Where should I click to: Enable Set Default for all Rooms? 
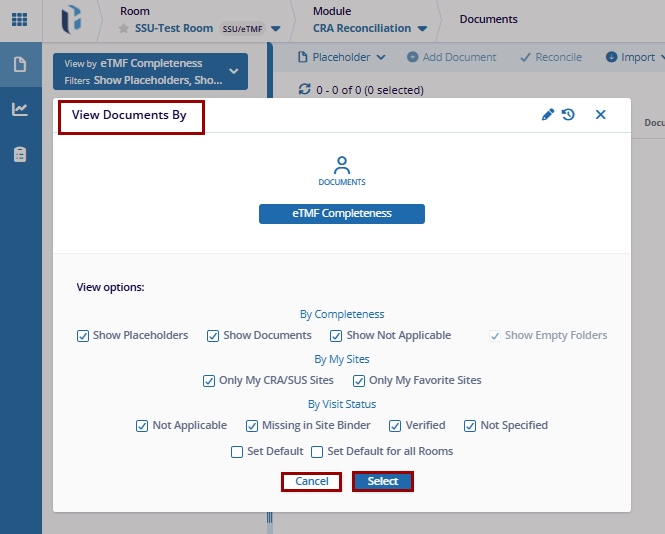(x=317, y=452)
